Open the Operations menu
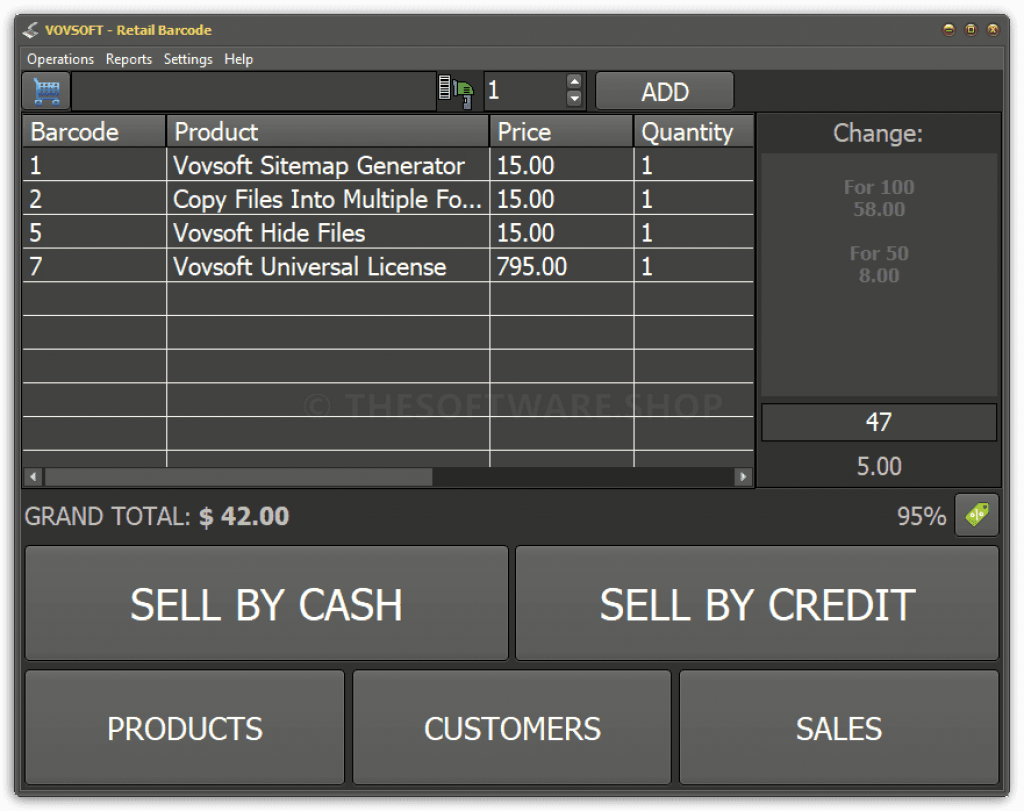This screenshot has height=811, width=1024. [60, 59]
